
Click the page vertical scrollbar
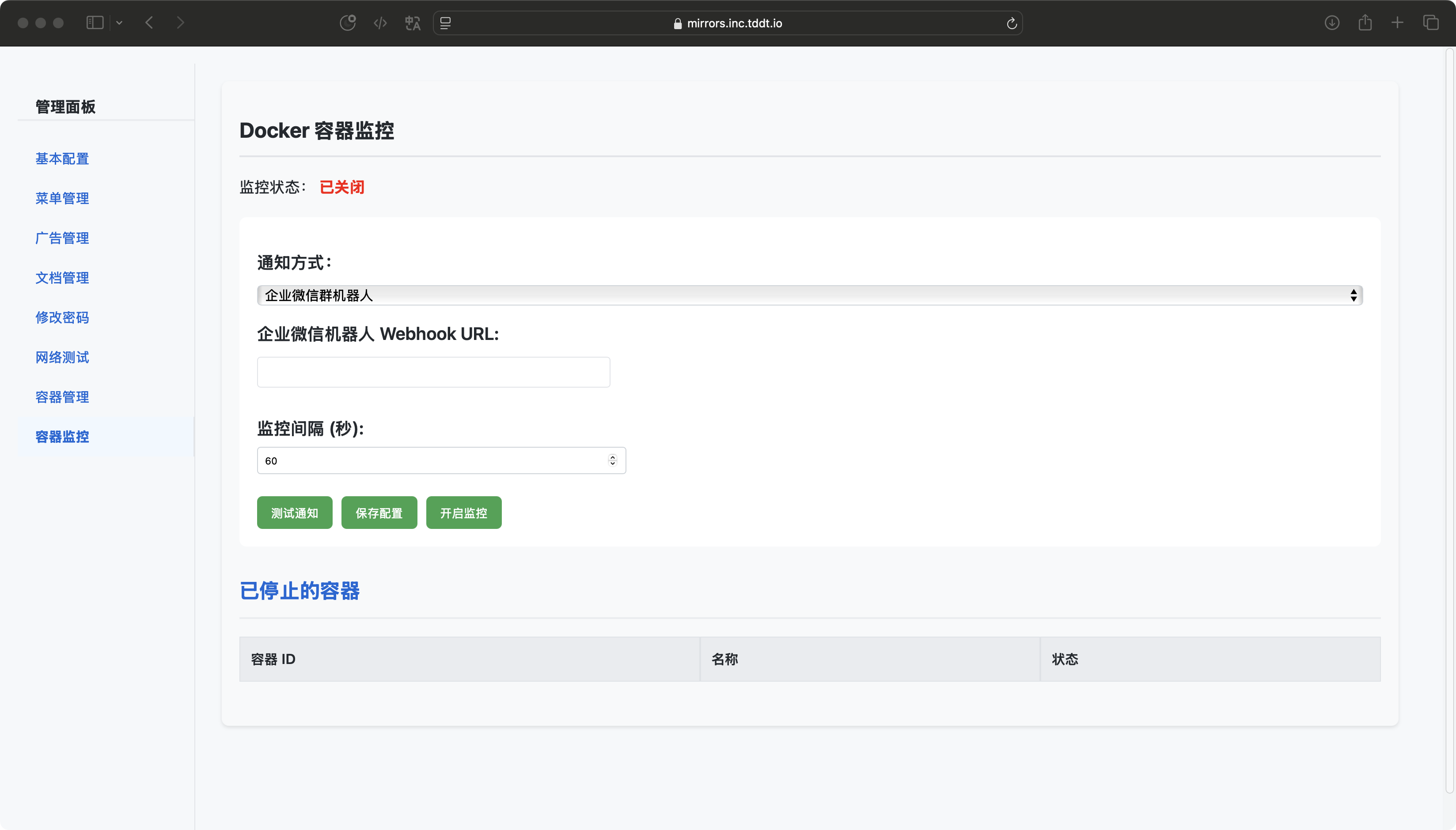[x=1449, y=422]
